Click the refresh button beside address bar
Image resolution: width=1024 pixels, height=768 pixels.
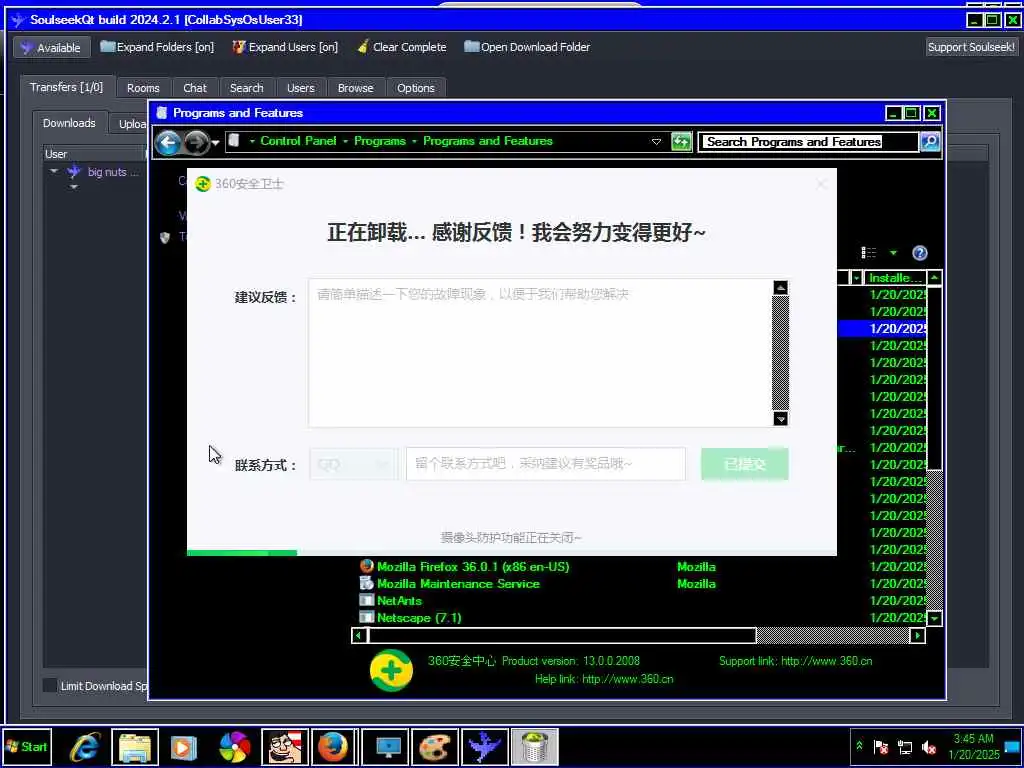pos(681,142)
